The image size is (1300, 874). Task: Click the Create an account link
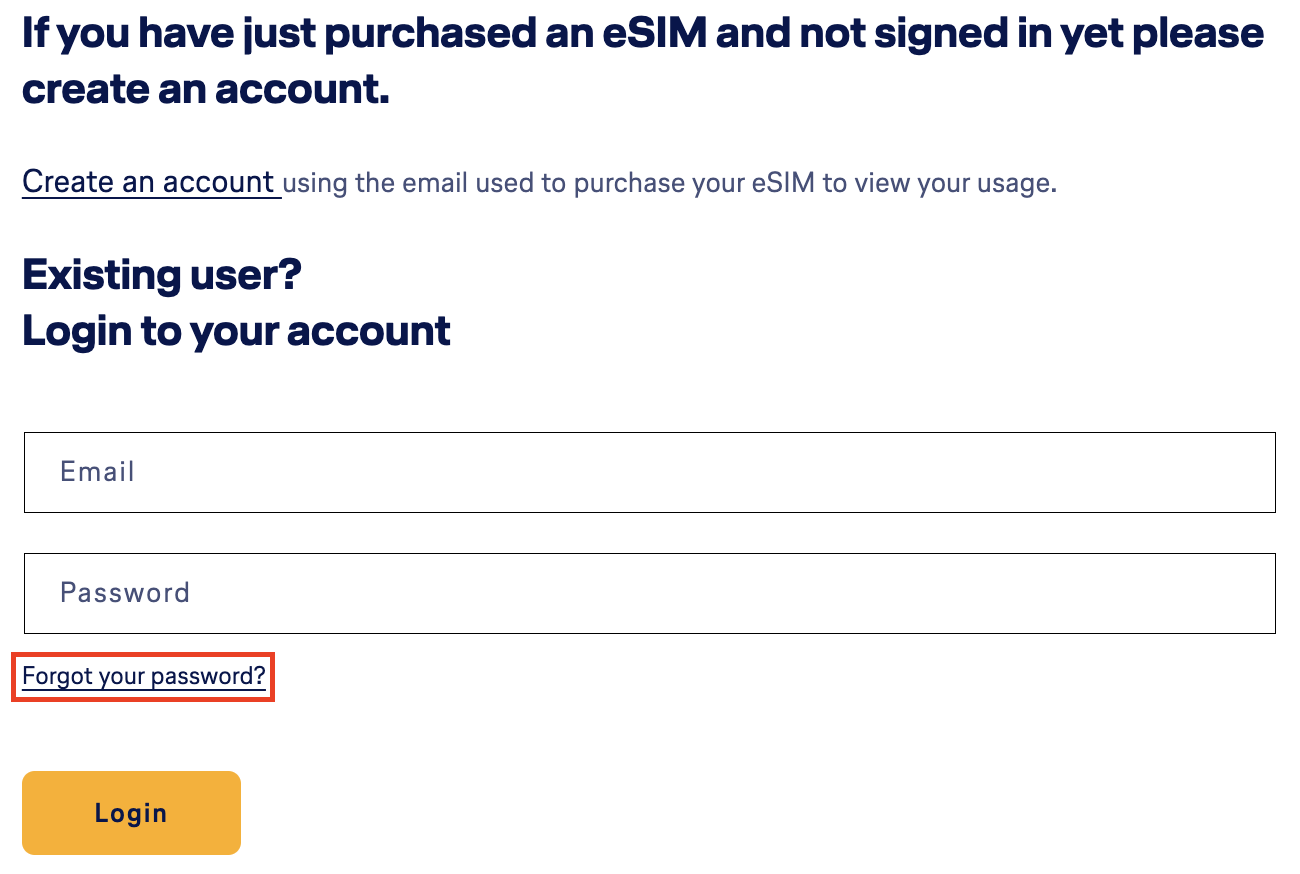click(x=149, y=182)
